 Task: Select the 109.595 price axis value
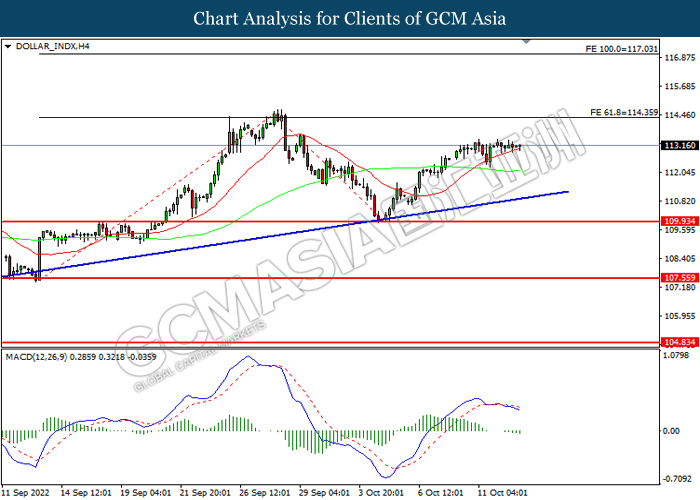click(x=680, y=230)
